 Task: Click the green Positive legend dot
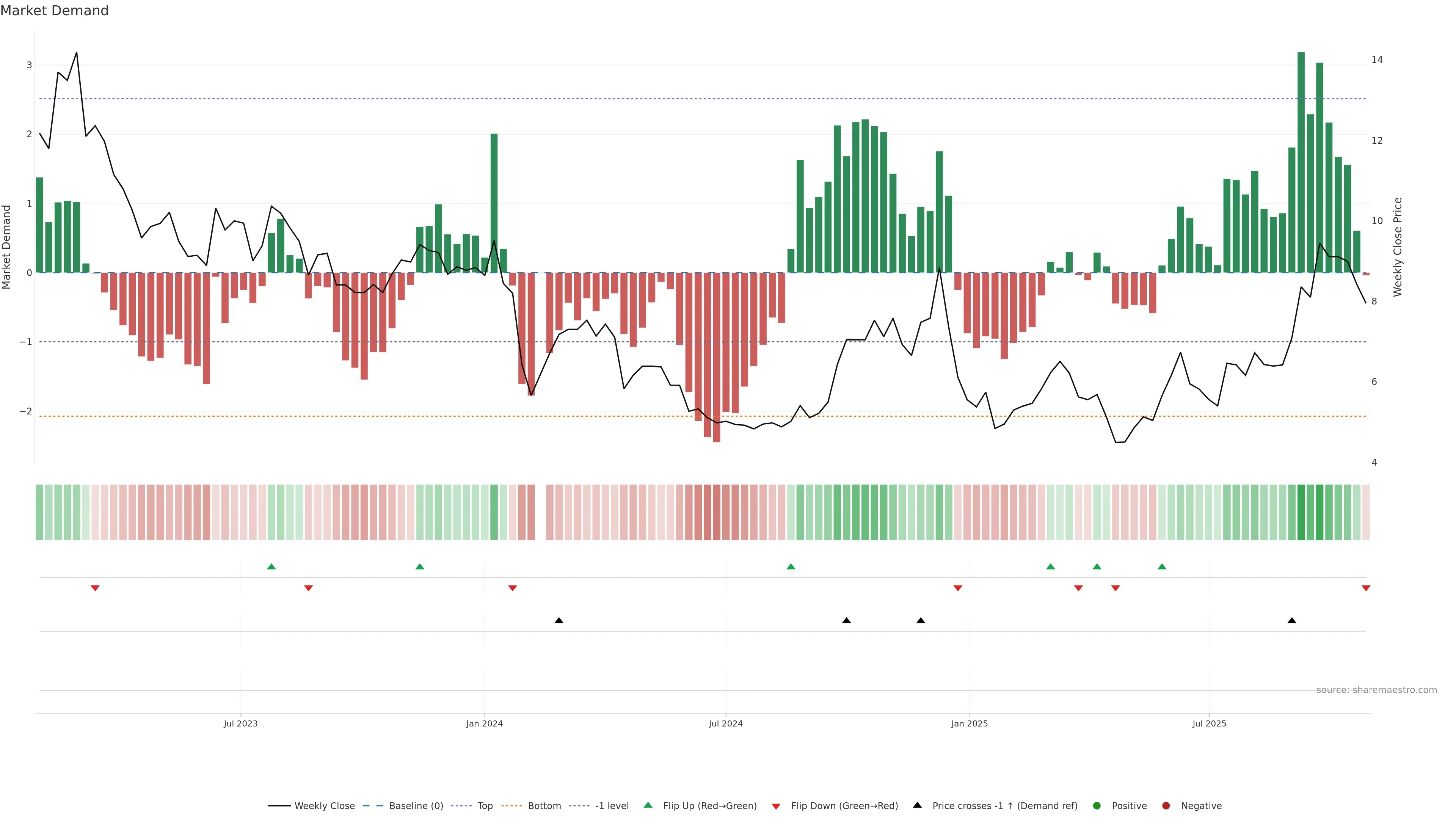[x=1097, y=806]
